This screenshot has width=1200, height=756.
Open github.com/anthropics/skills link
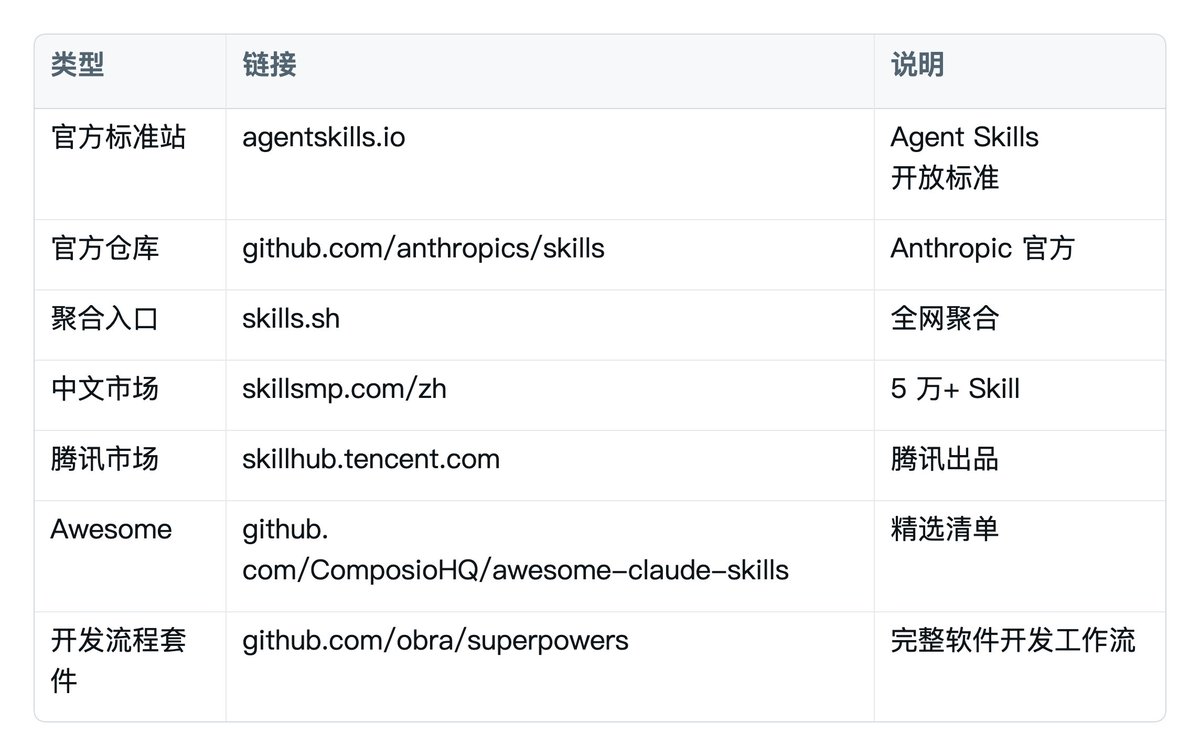click(423, 248)
